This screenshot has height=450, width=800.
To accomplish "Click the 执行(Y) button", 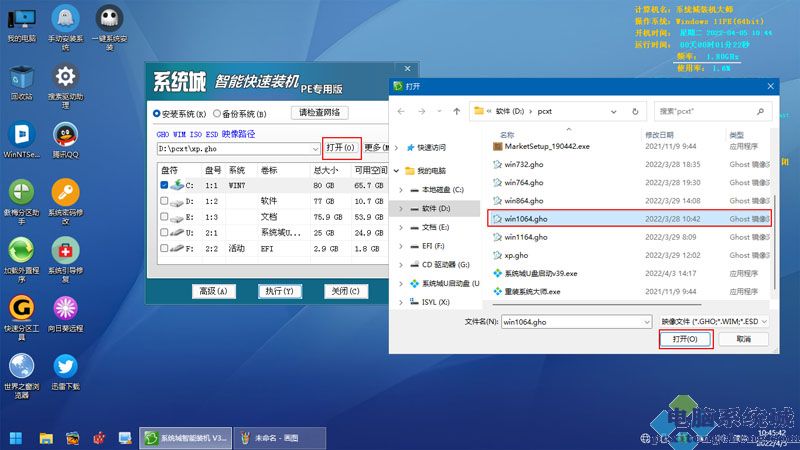I will coord(280,291).
